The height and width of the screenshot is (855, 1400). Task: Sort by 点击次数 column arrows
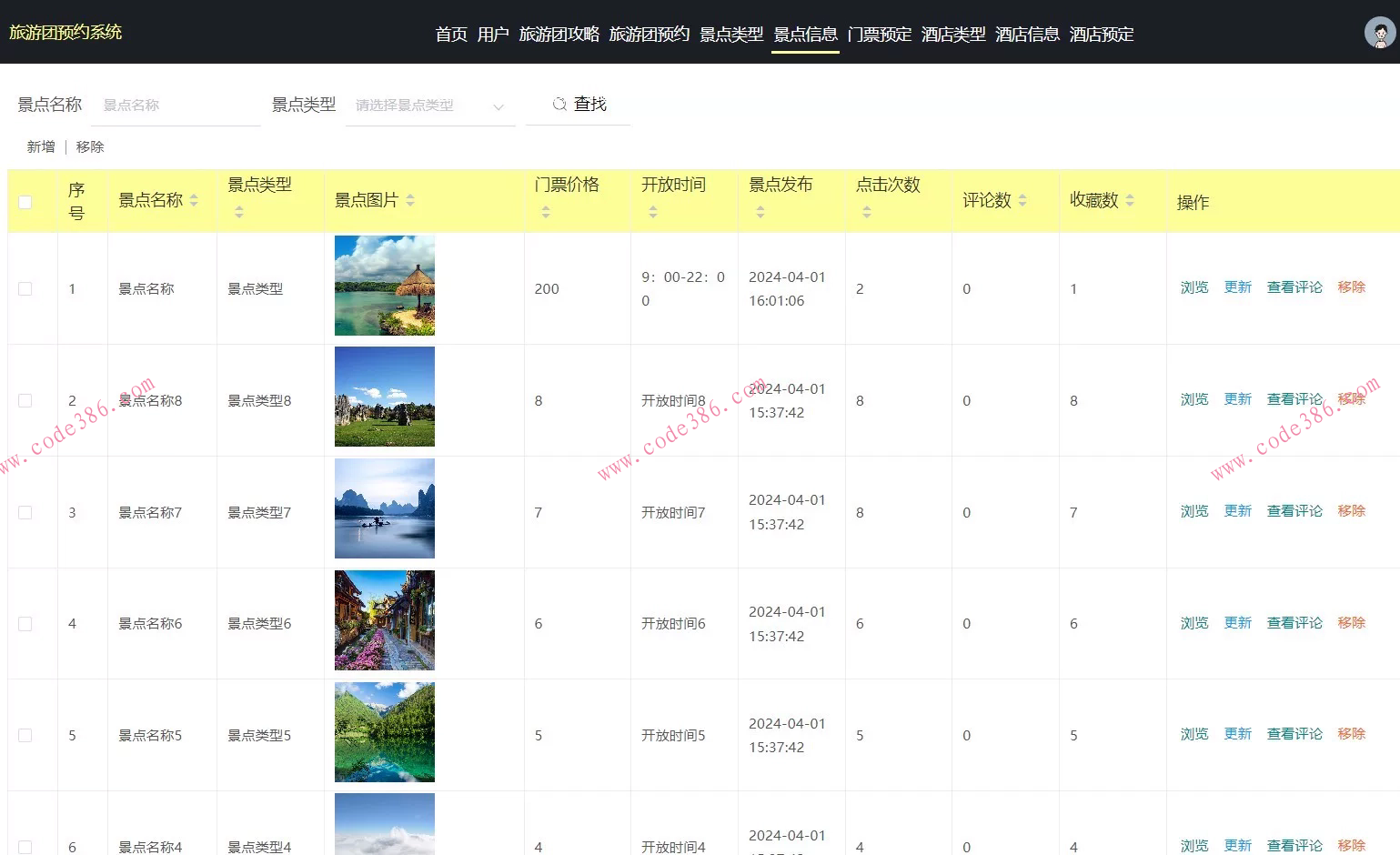[x=867, y=212]
